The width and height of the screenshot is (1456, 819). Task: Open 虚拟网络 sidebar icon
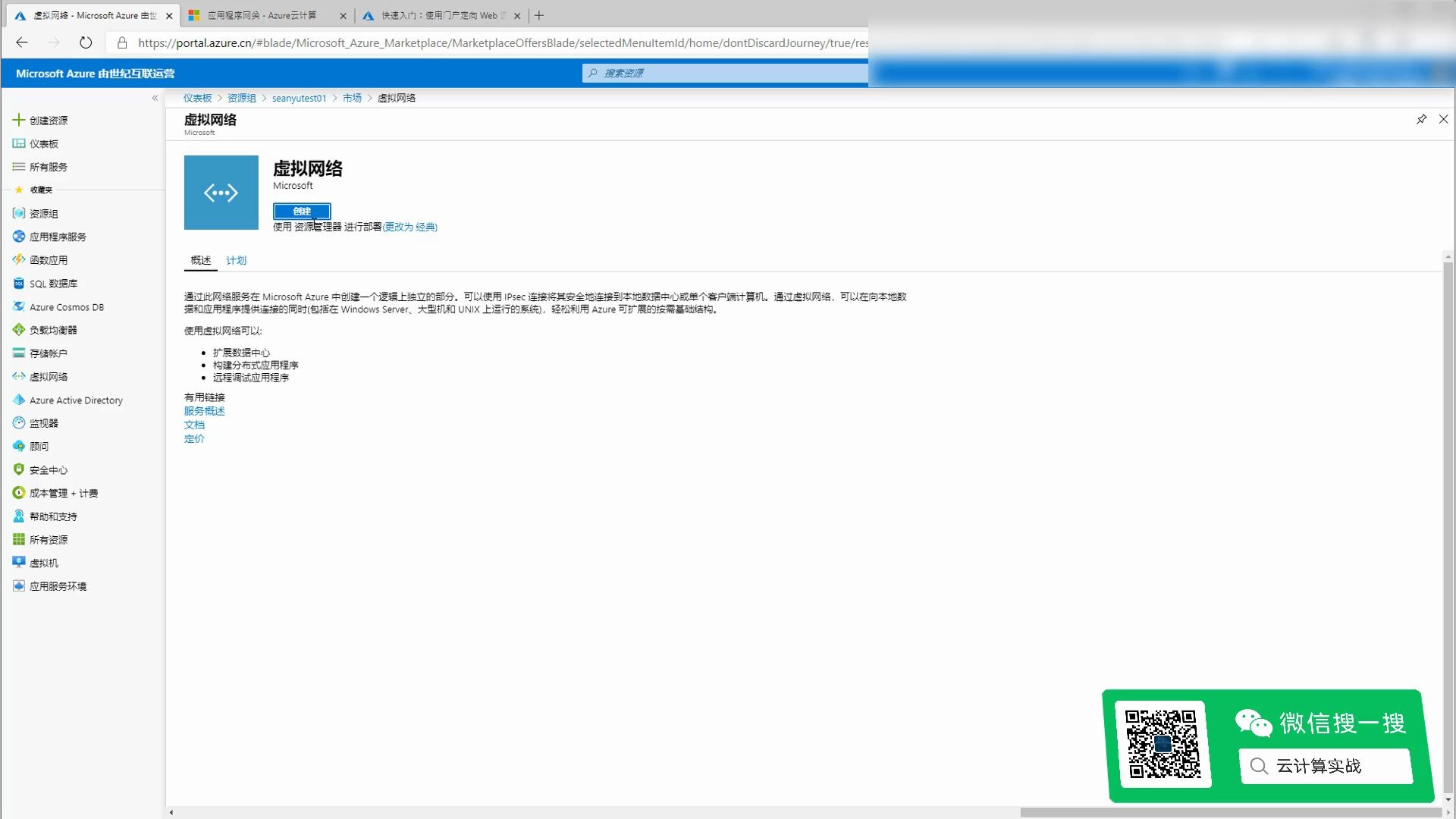tap(19, 376)
